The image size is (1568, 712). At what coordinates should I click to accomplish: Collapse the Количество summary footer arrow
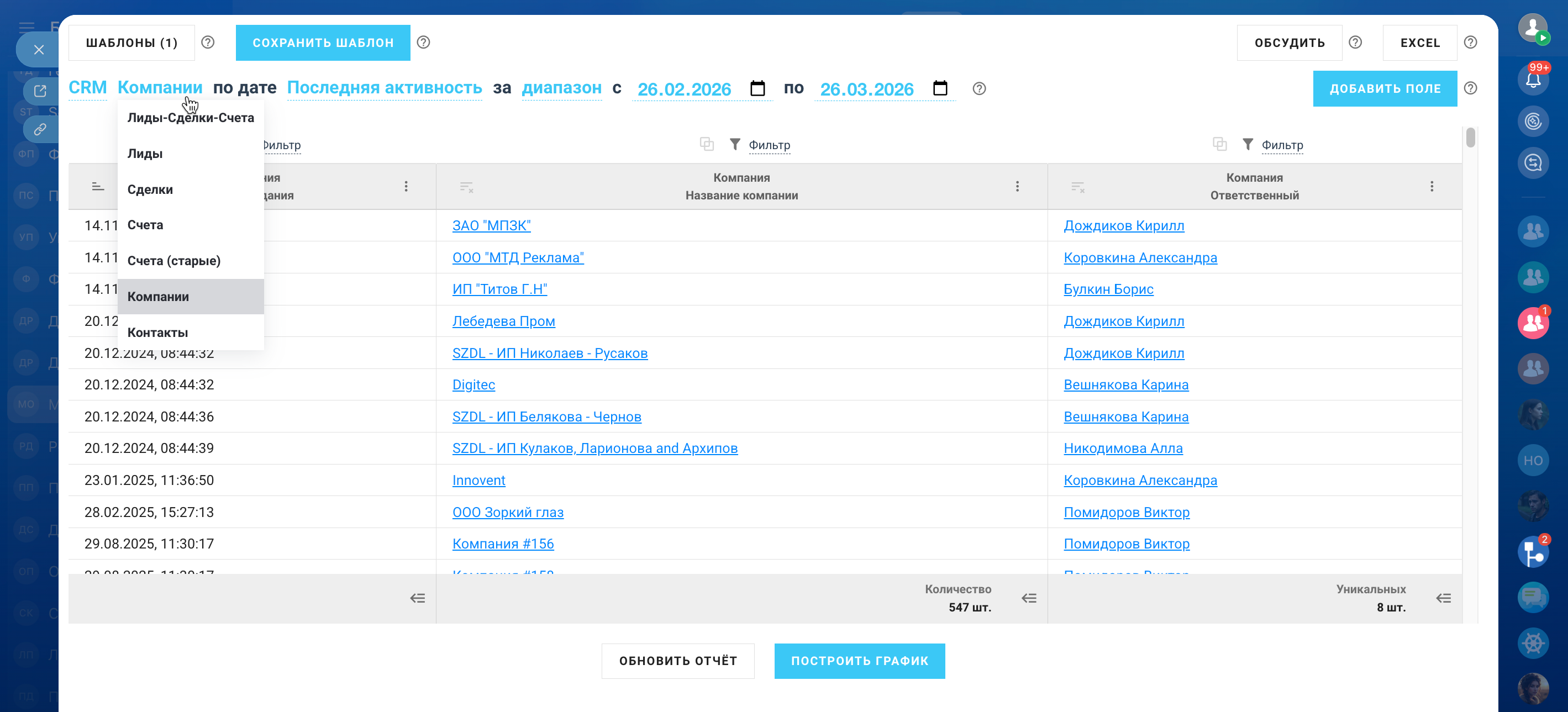click(1029, 598)
